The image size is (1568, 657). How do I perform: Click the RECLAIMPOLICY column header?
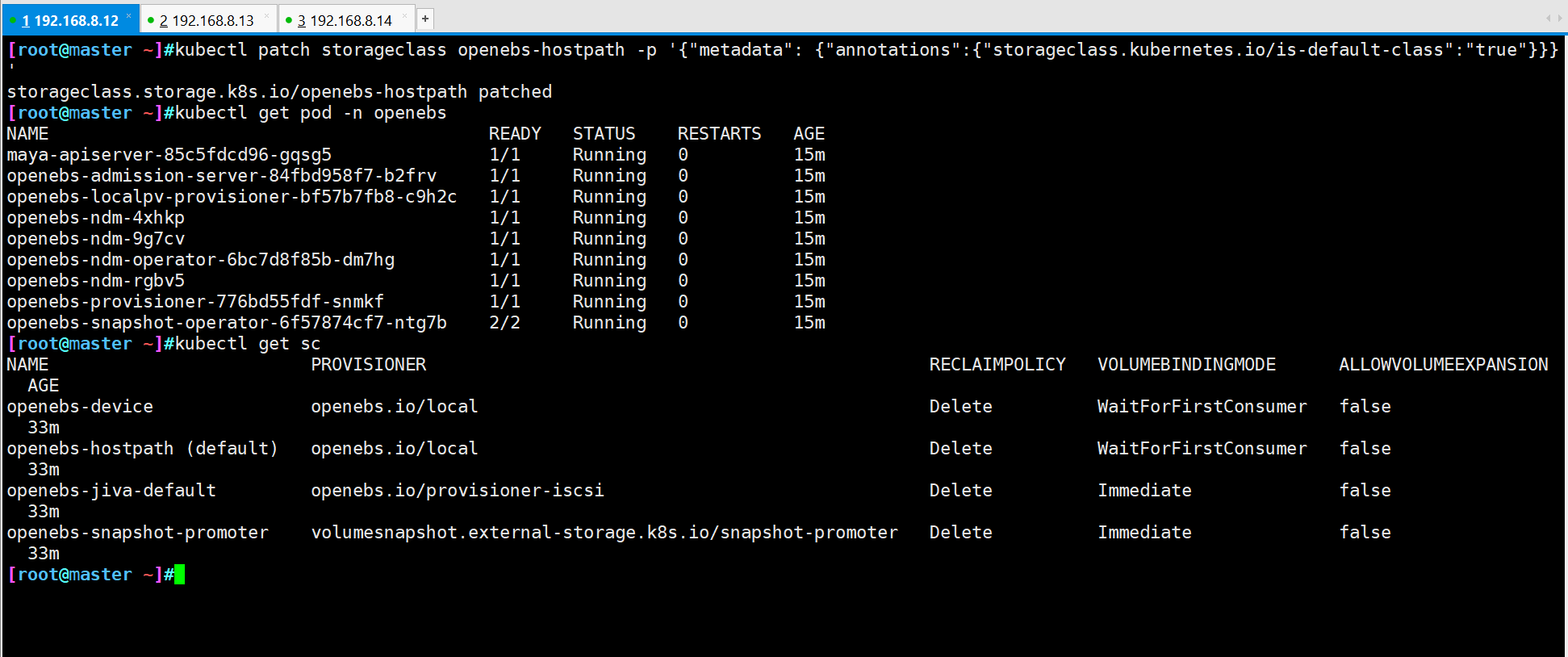coord(997,365)
